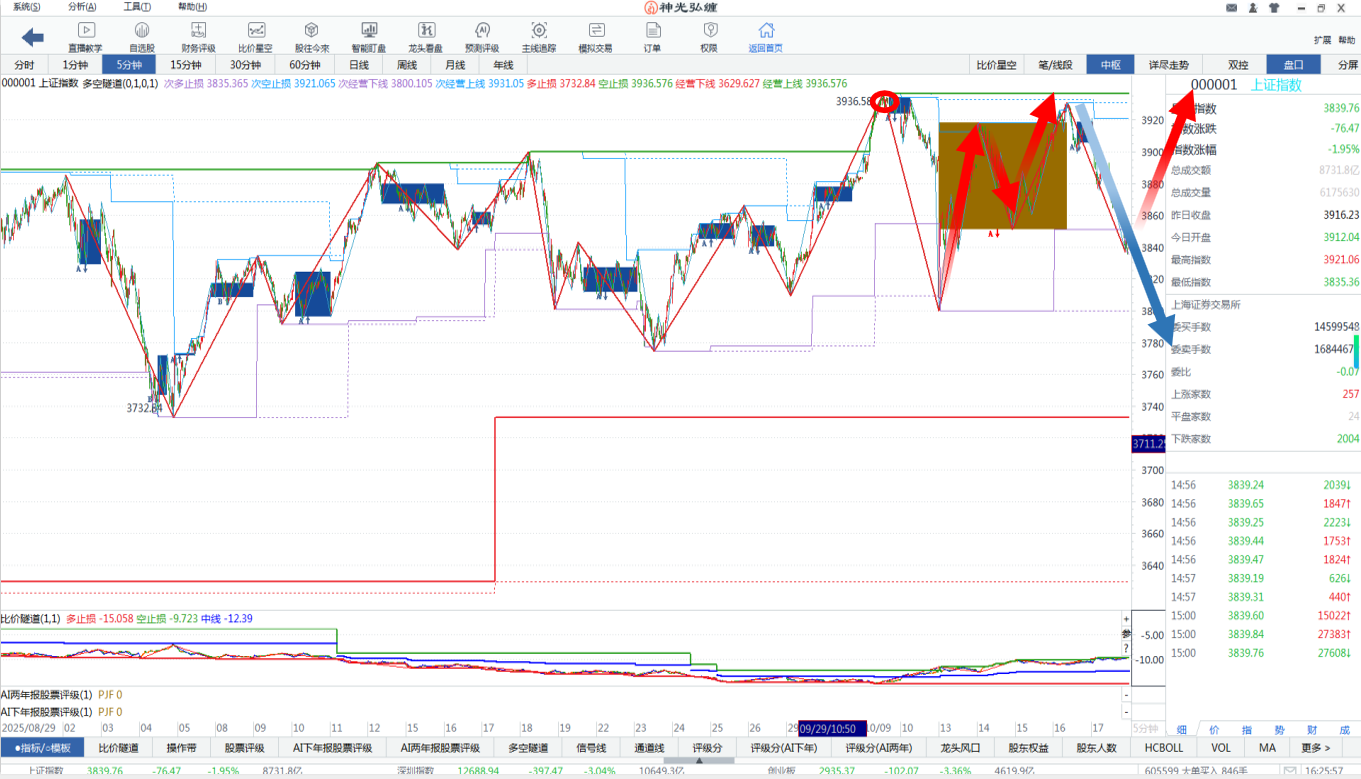Open 直播教学 live teaching icon

[x=85, y=37]
